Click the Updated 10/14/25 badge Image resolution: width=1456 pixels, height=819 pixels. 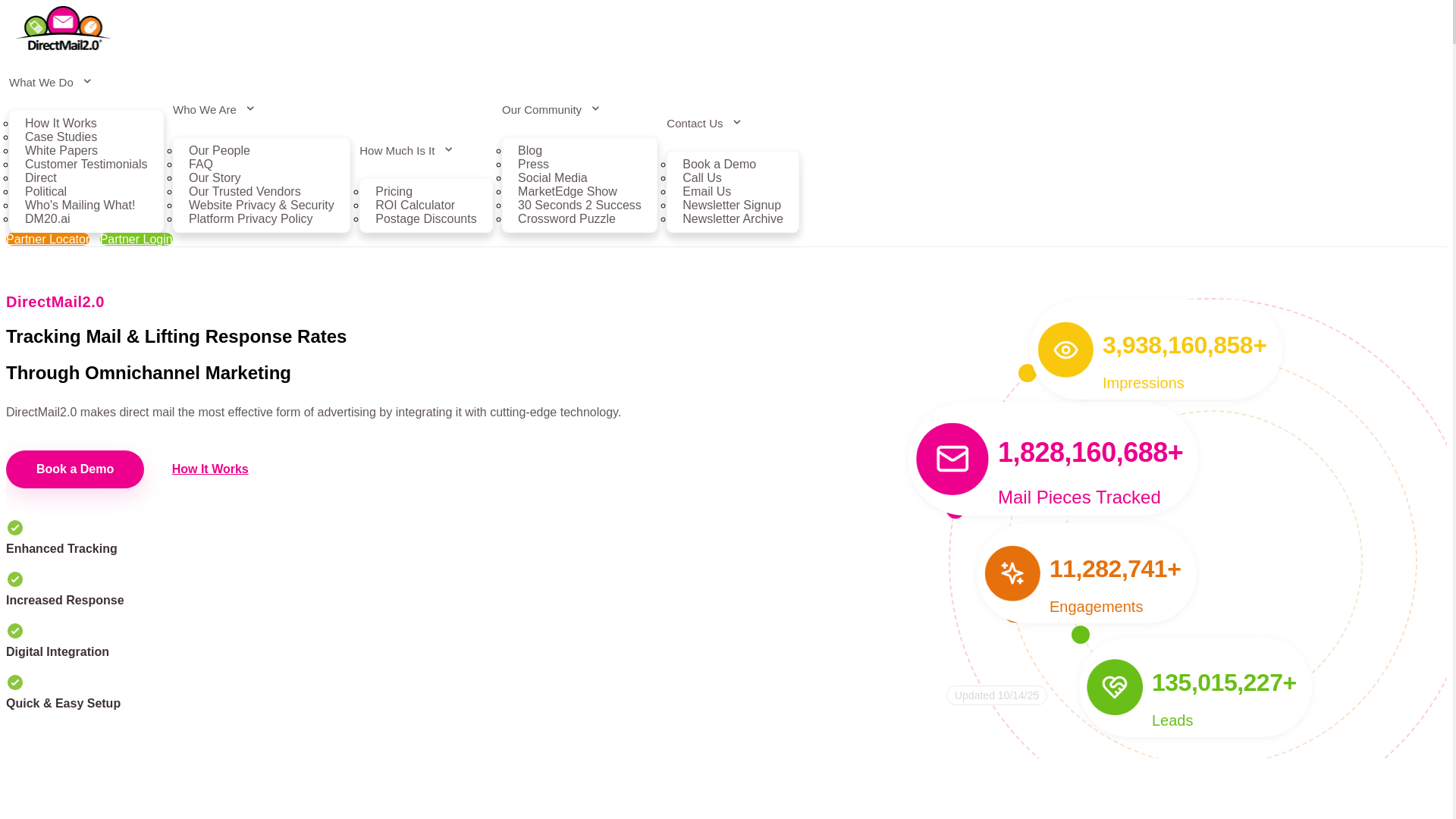996,695
